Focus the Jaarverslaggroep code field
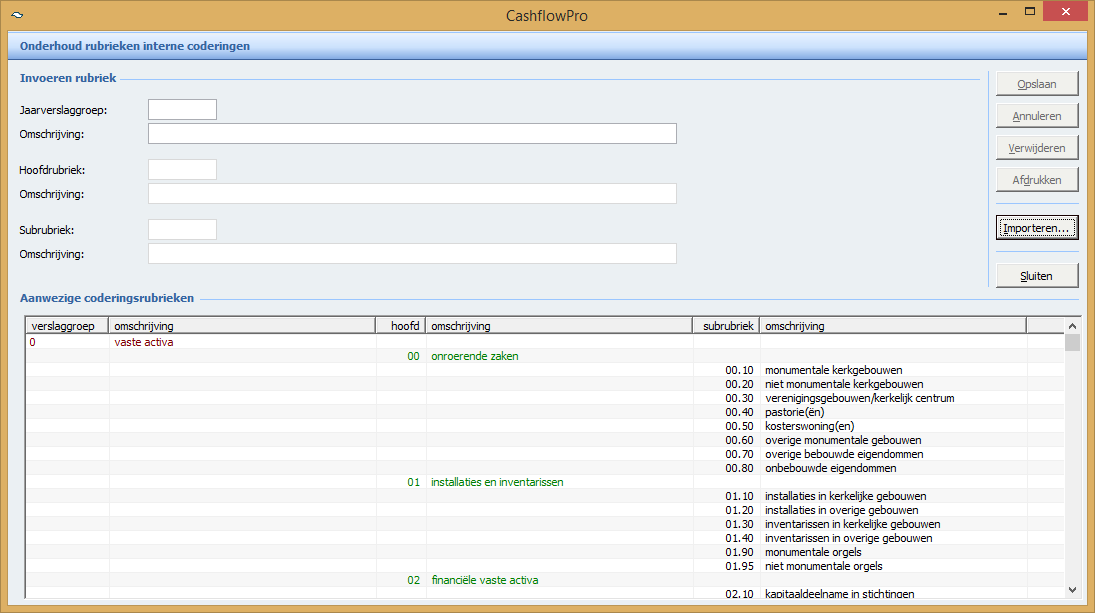 (x=182, y=110)
